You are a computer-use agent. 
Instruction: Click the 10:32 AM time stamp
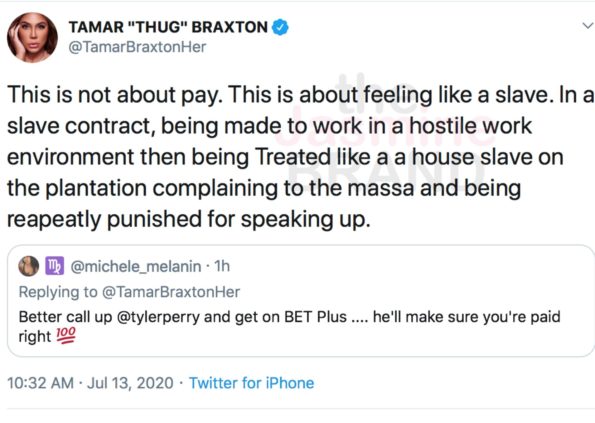click(x=41, y=383)
